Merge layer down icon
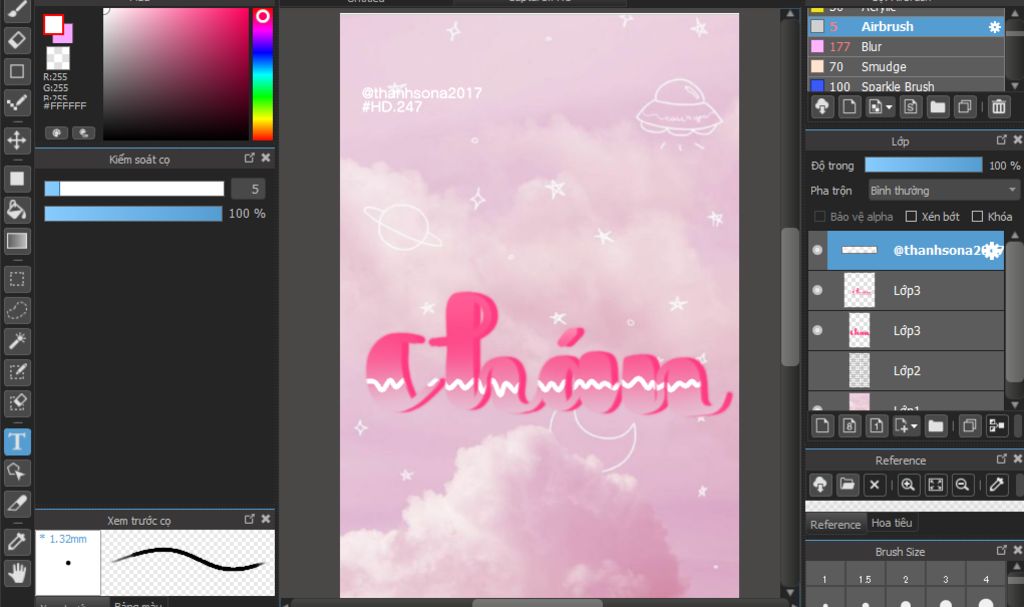This screenshot has height=607, width=1024. [997, 426]
